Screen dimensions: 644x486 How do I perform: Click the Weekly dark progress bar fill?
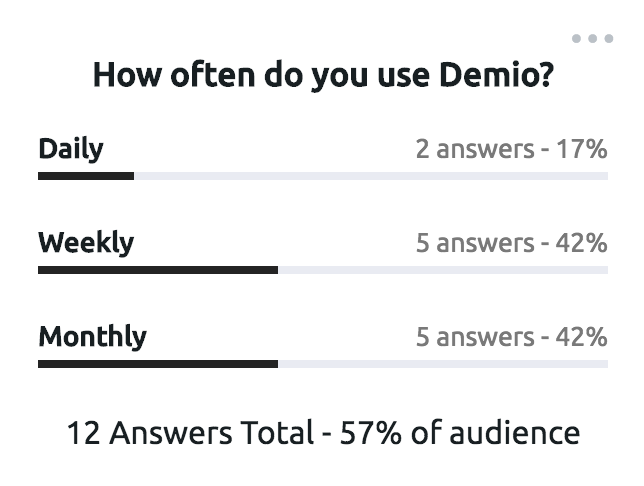click(x=158, y=270)
